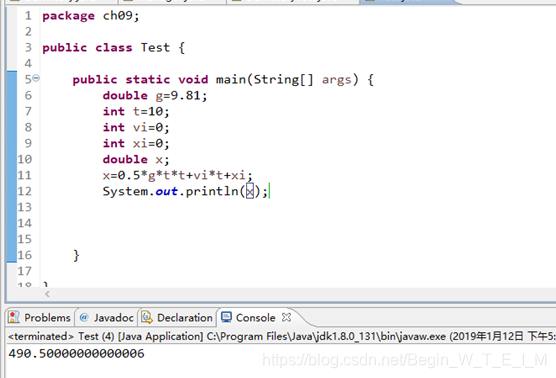The height and width of the screenshot is (378, 556).
Task: Switch to the Problems tab
Action: (40, 317)
